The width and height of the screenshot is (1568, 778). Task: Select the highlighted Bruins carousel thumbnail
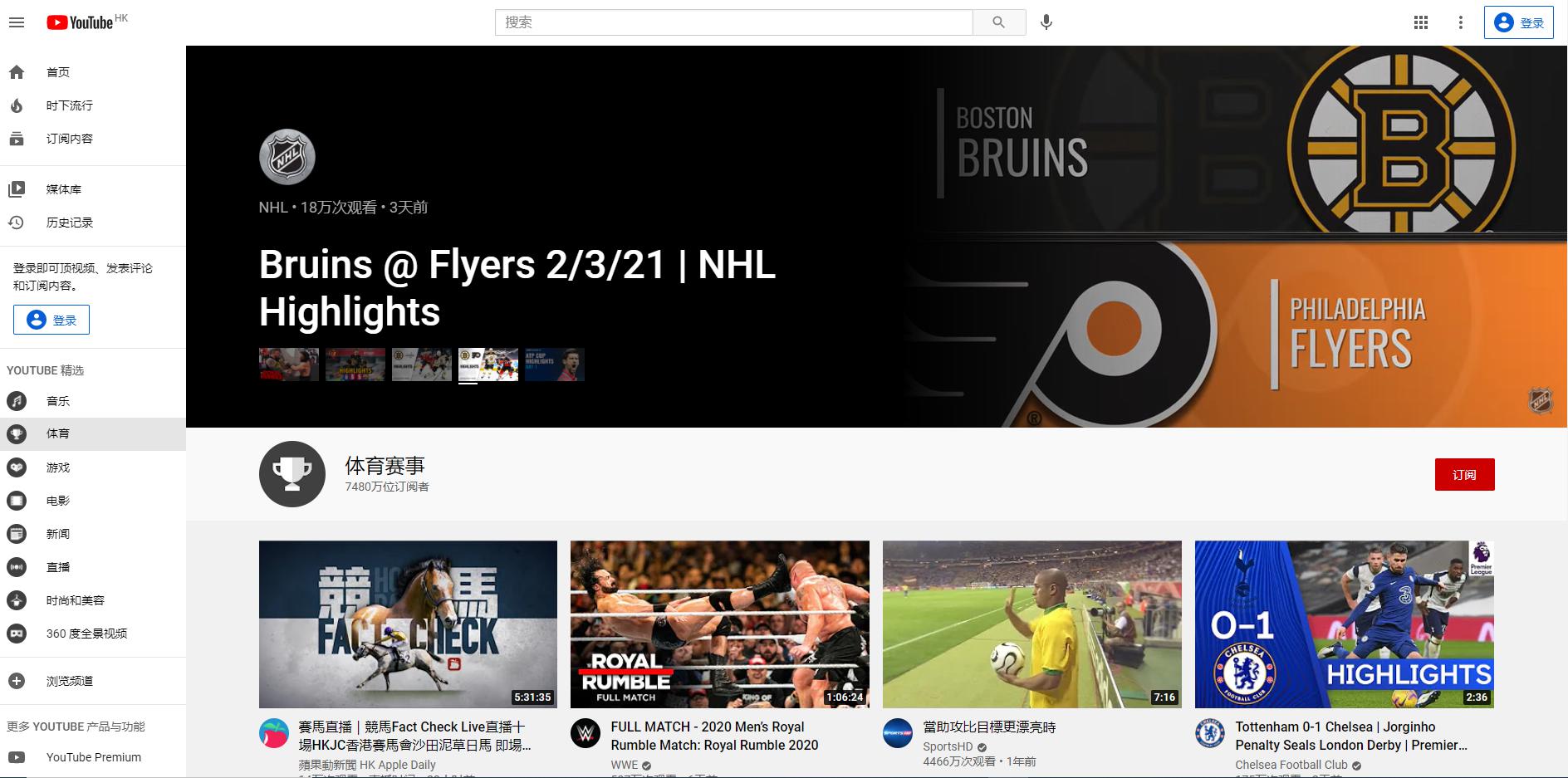(488, 365)
